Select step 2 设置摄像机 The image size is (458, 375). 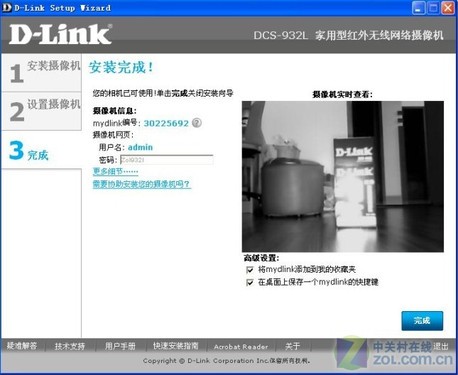[42, 111]
